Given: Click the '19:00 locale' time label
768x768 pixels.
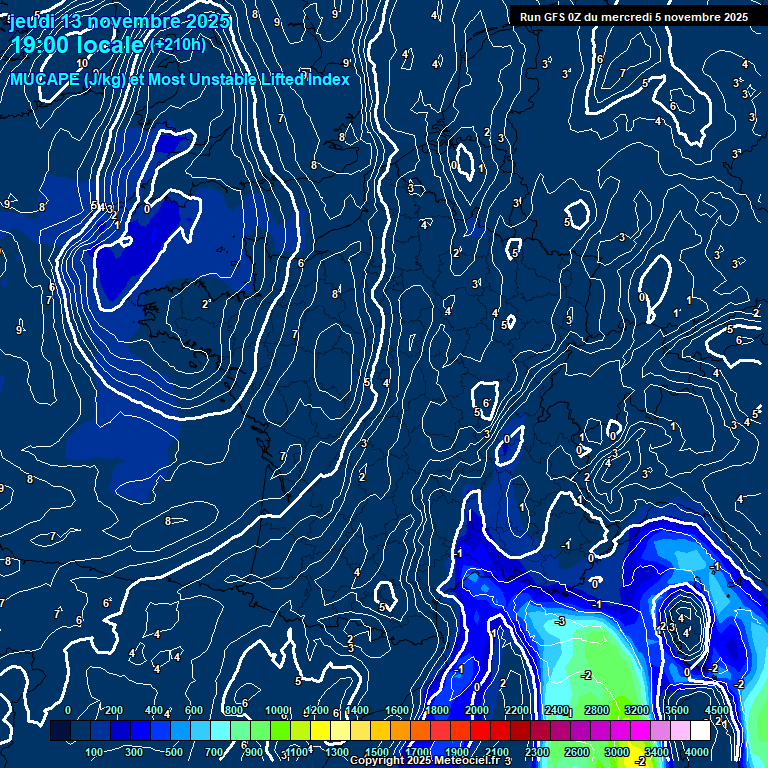Looking at the screenshot, I should (x=77, y=45).
